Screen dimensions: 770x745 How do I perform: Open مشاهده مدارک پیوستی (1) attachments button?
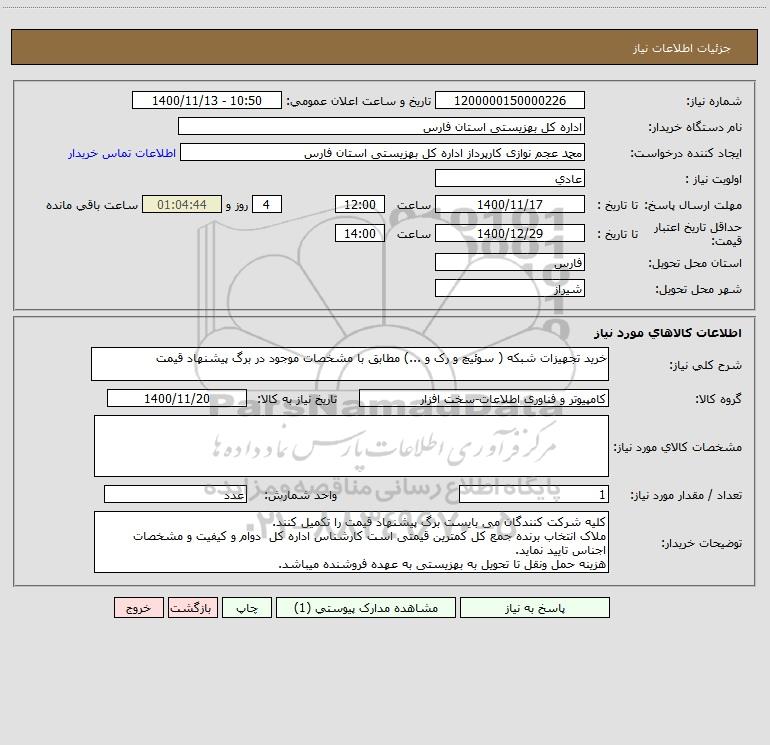(x=366, y=607)
